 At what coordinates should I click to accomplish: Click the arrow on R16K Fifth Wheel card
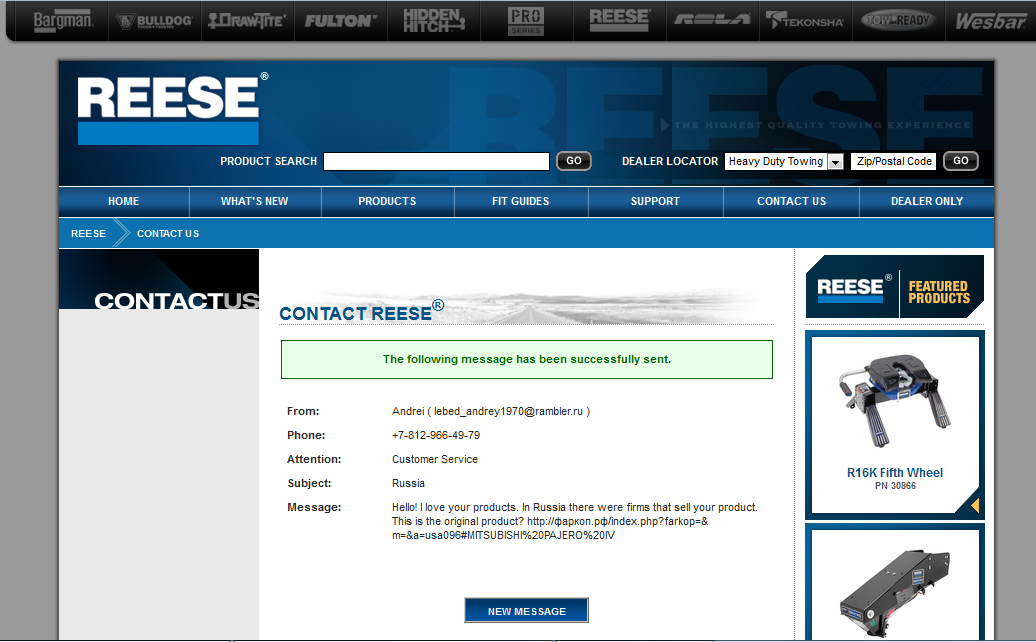[x=974, y=505]
